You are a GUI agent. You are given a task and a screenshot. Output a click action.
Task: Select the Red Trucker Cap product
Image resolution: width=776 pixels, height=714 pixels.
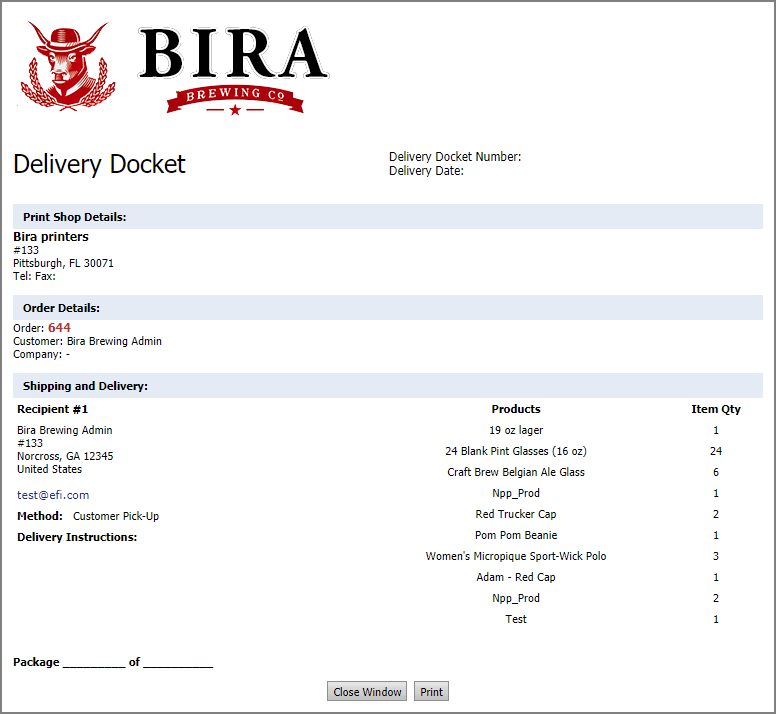pos(516,514)
